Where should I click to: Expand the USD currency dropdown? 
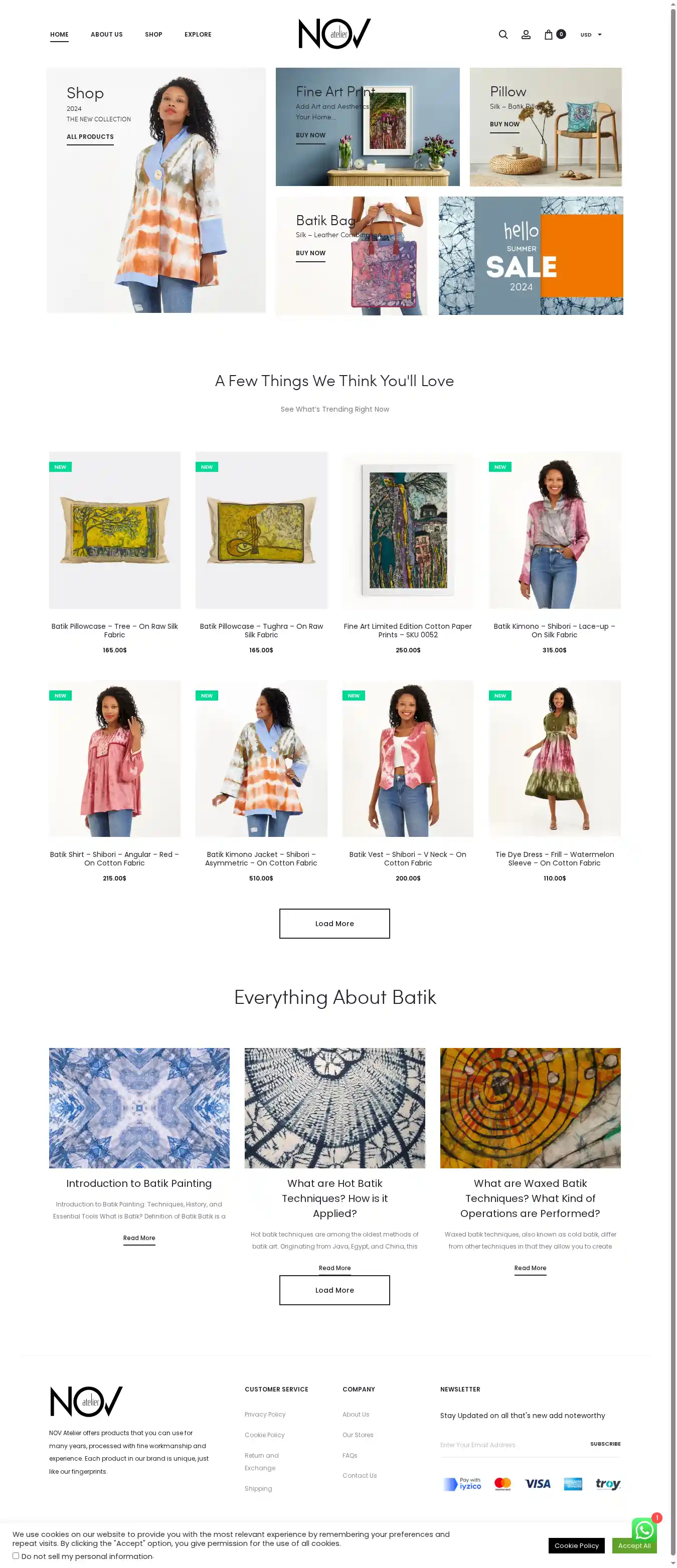(591, 35)
